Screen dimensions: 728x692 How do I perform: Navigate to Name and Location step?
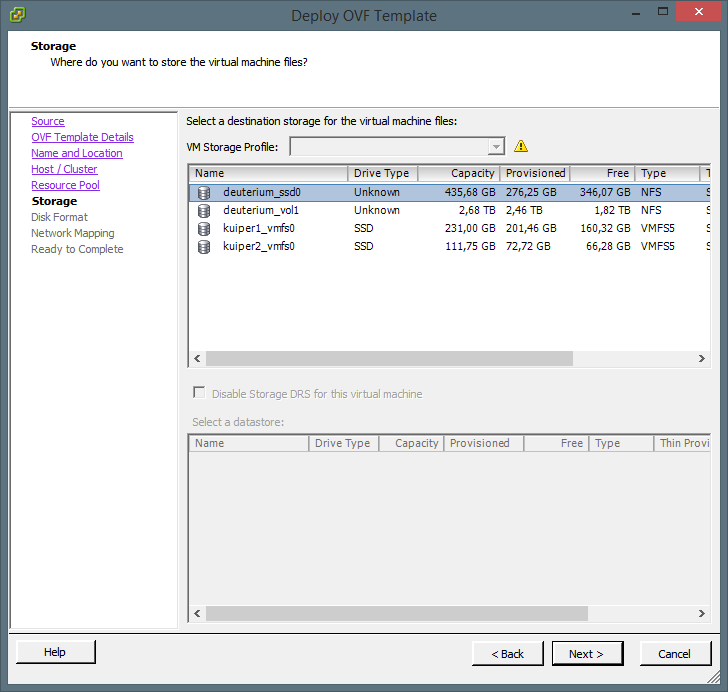(x=77, y=153)
